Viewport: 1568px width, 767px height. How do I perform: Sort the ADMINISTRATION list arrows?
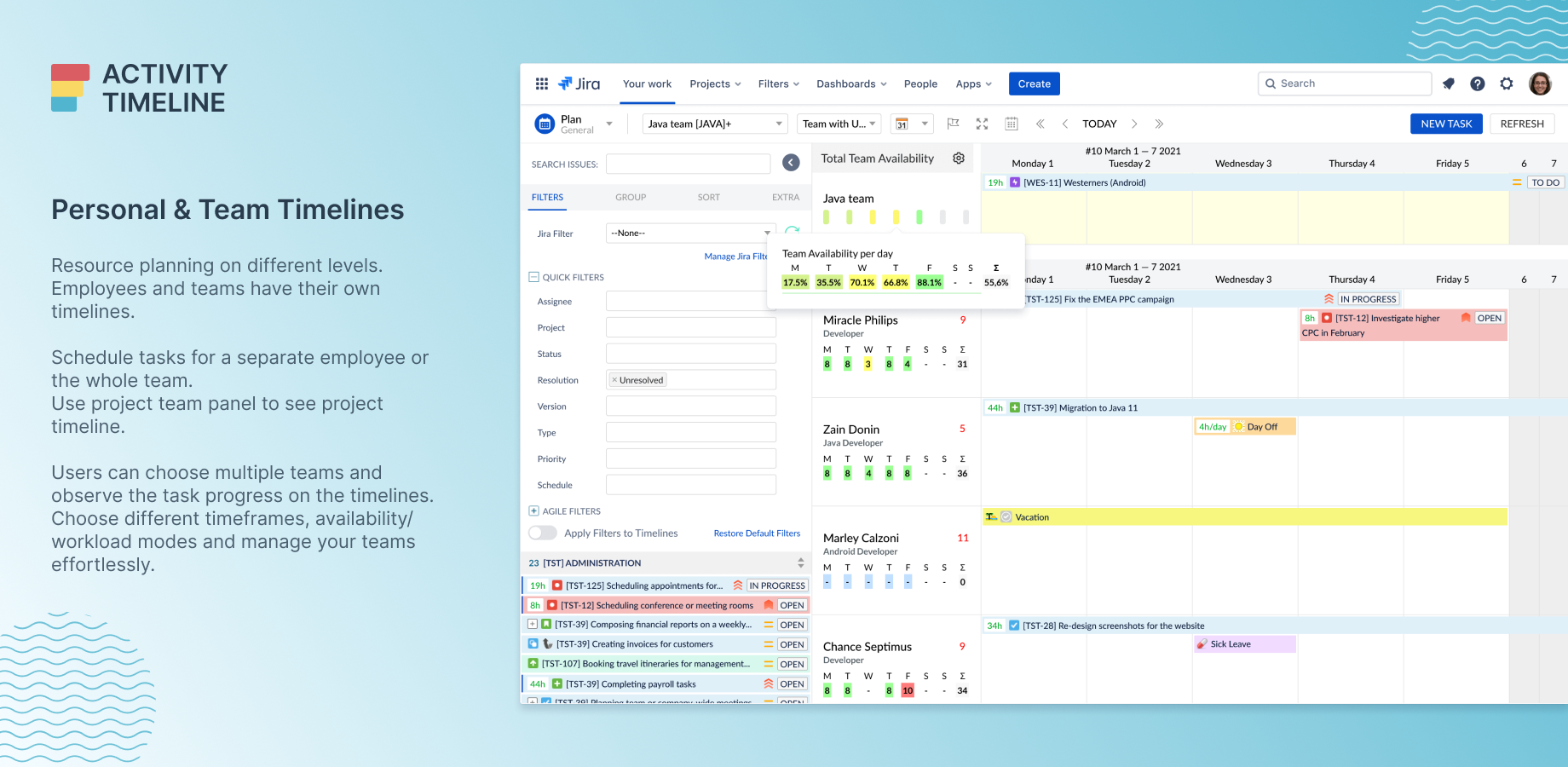(801, 562)
